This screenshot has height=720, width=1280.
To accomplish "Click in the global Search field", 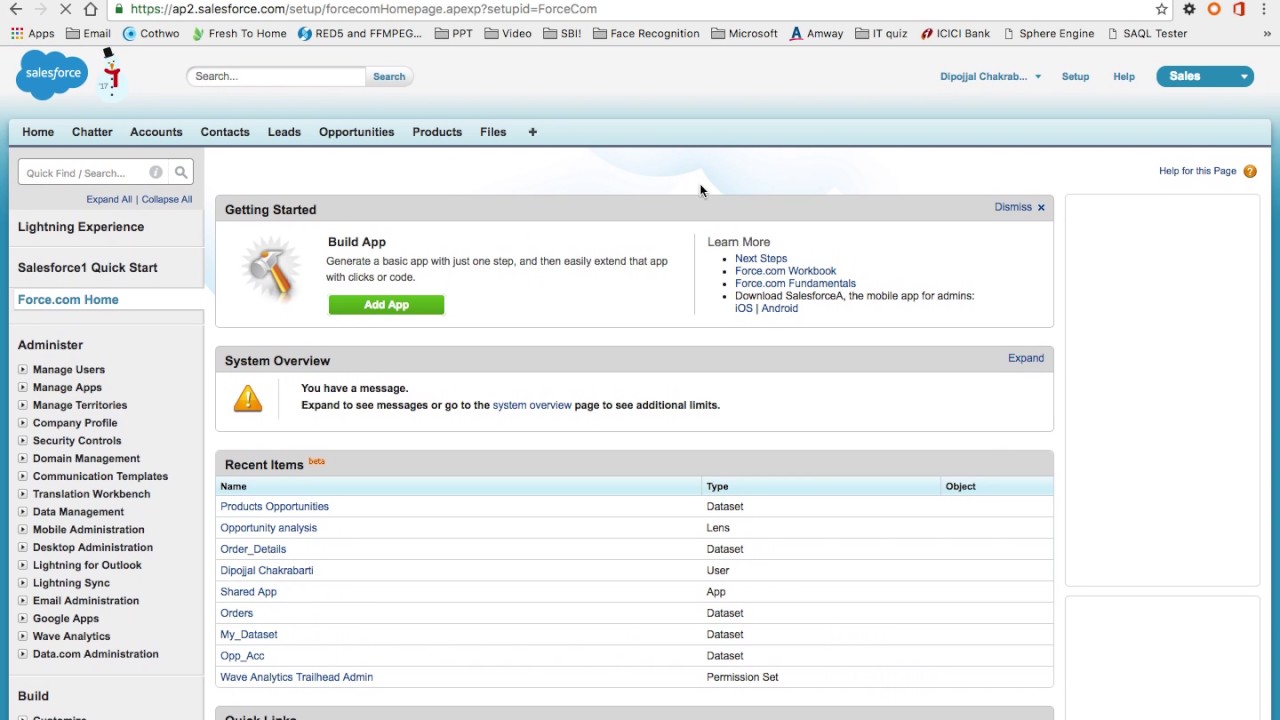I will pos(276,76).
